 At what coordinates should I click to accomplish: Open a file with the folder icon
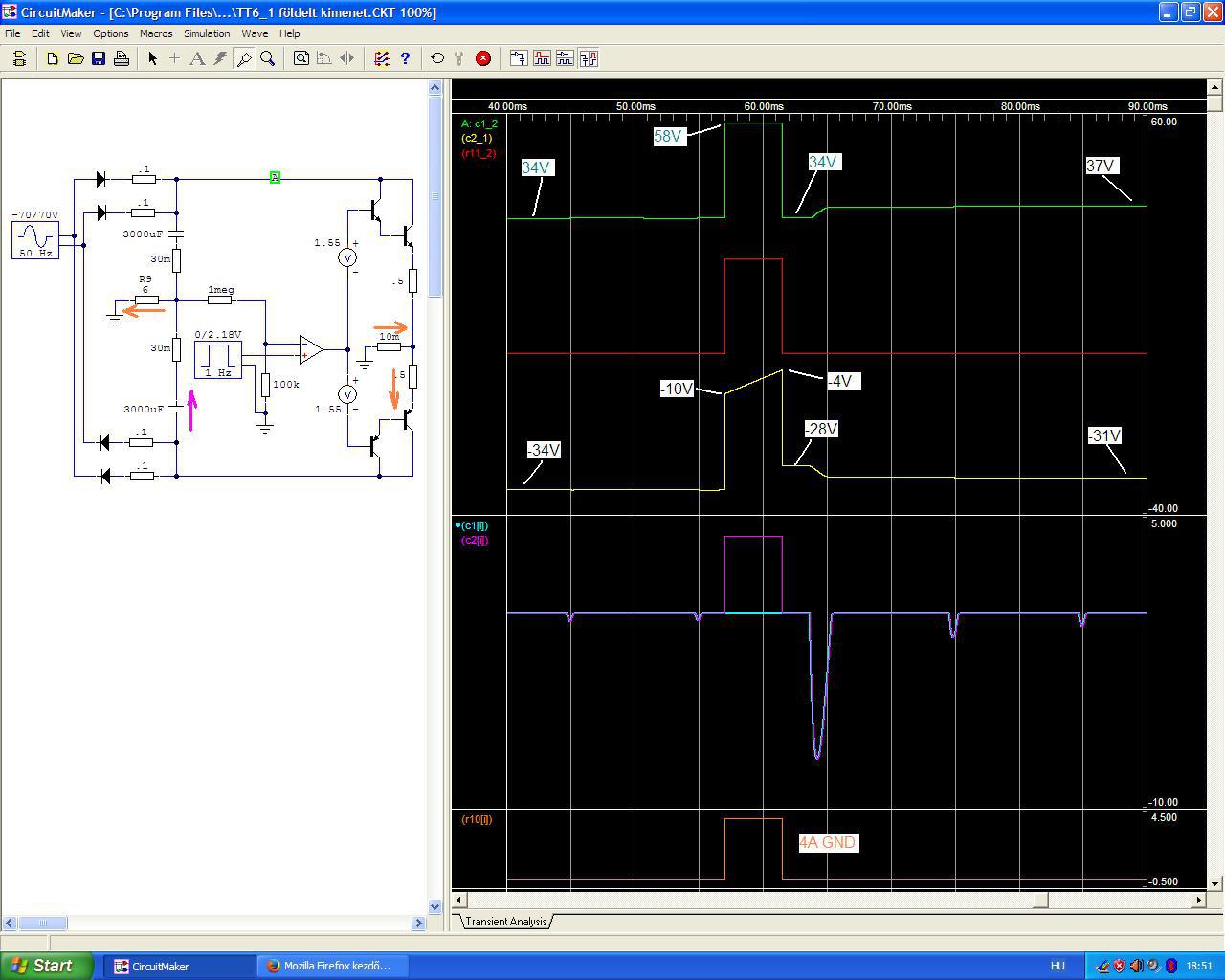tap(76, 58)
